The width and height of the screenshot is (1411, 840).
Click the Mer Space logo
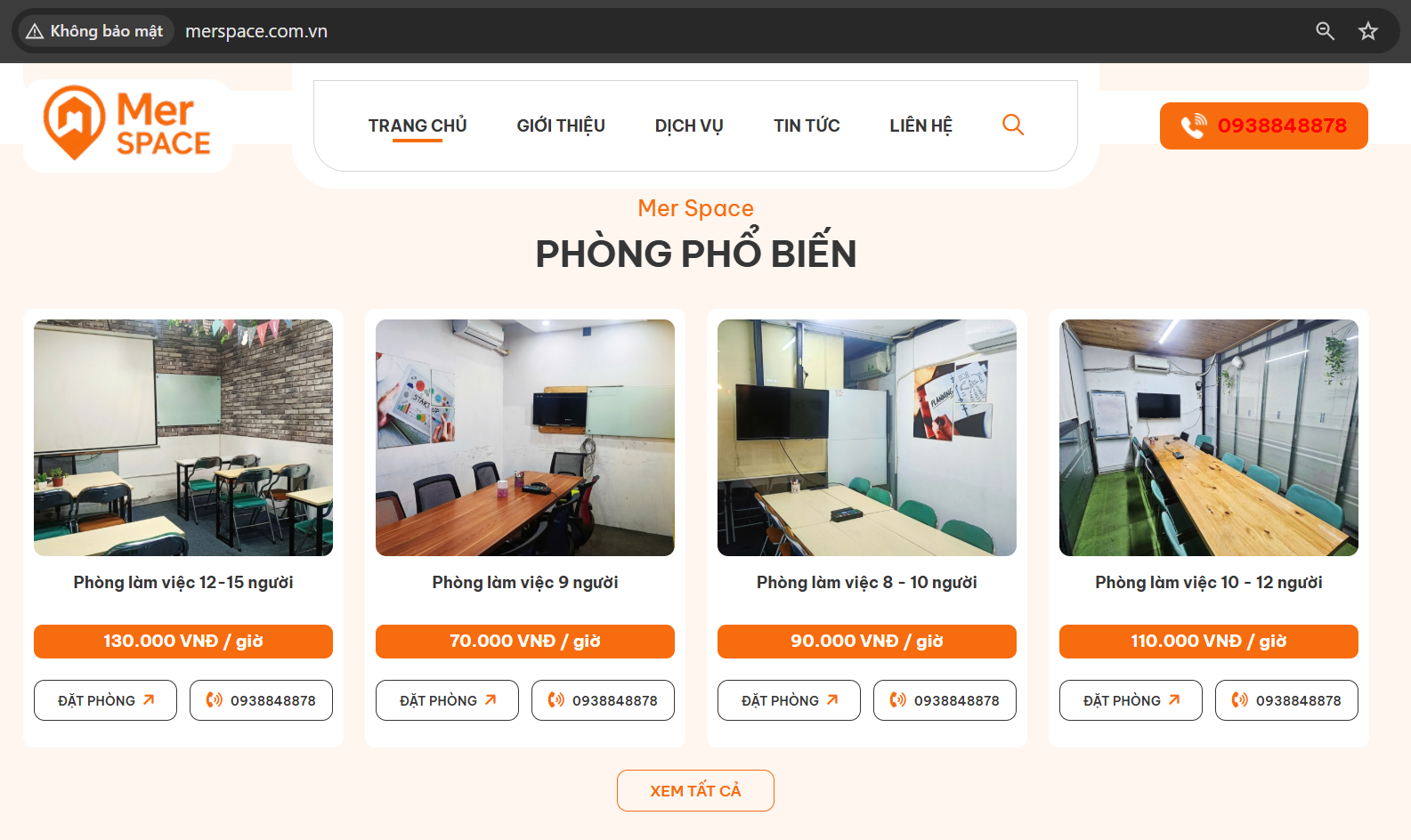(127, 123)
